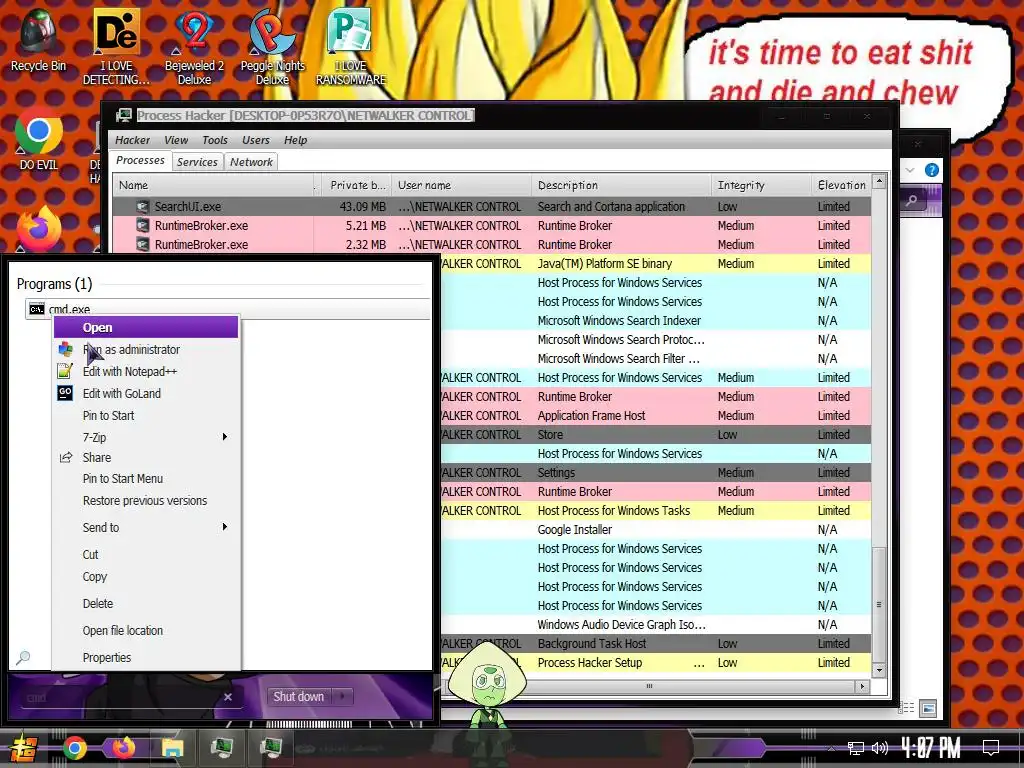Click the Run as administrator shield icon

click(x=65, y=349)
